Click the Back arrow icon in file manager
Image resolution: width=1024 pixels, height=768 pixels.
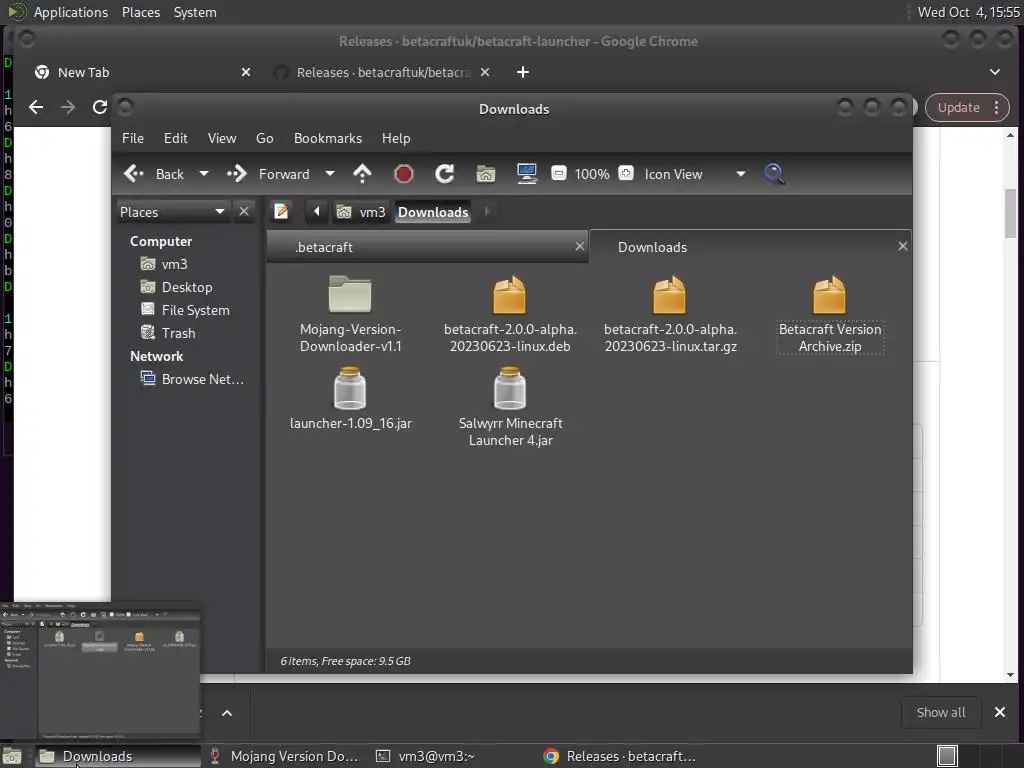coord(134,174)
